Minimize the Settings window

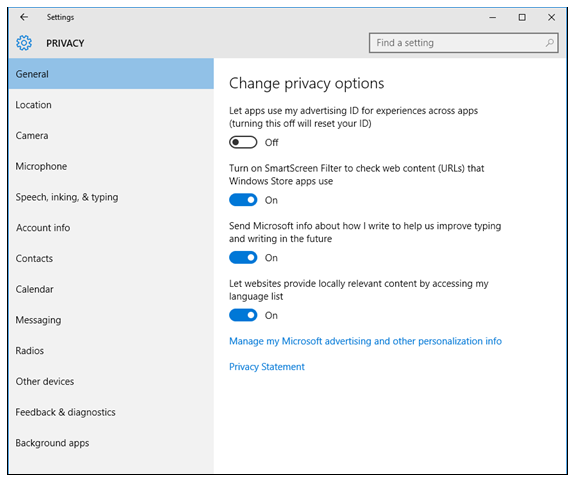pos(492,17)
